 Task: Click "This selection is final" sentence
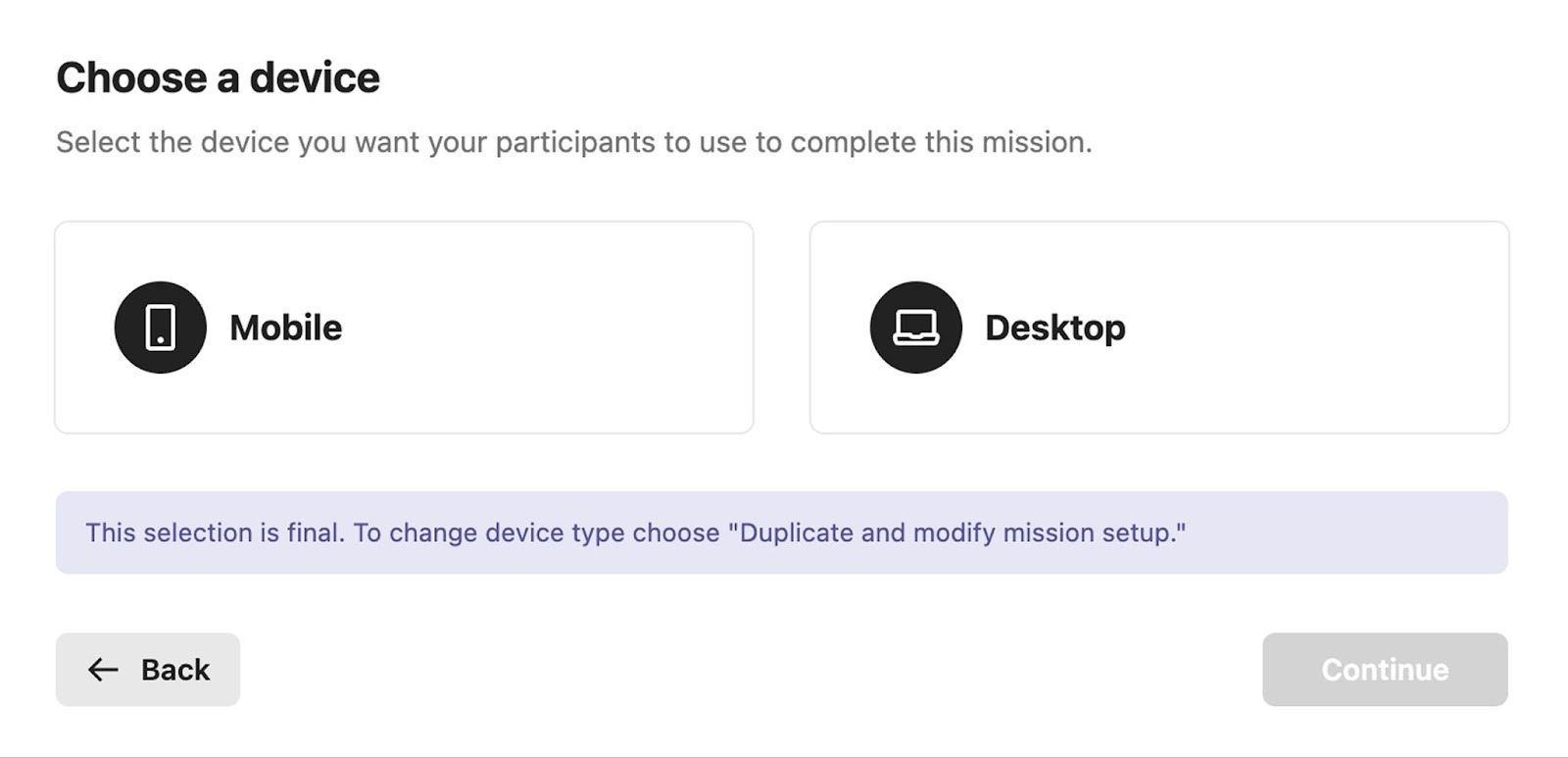pyautogui.click(x=214, y=532)
